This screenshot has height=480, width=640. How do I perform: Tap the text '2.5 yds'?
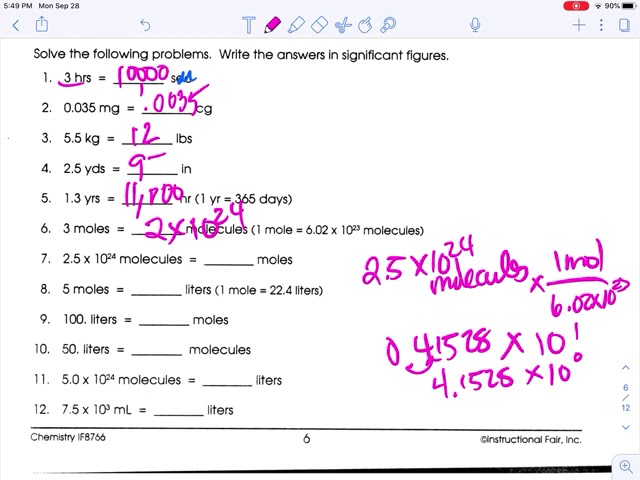pyautogui.click(x=84, y=169)
